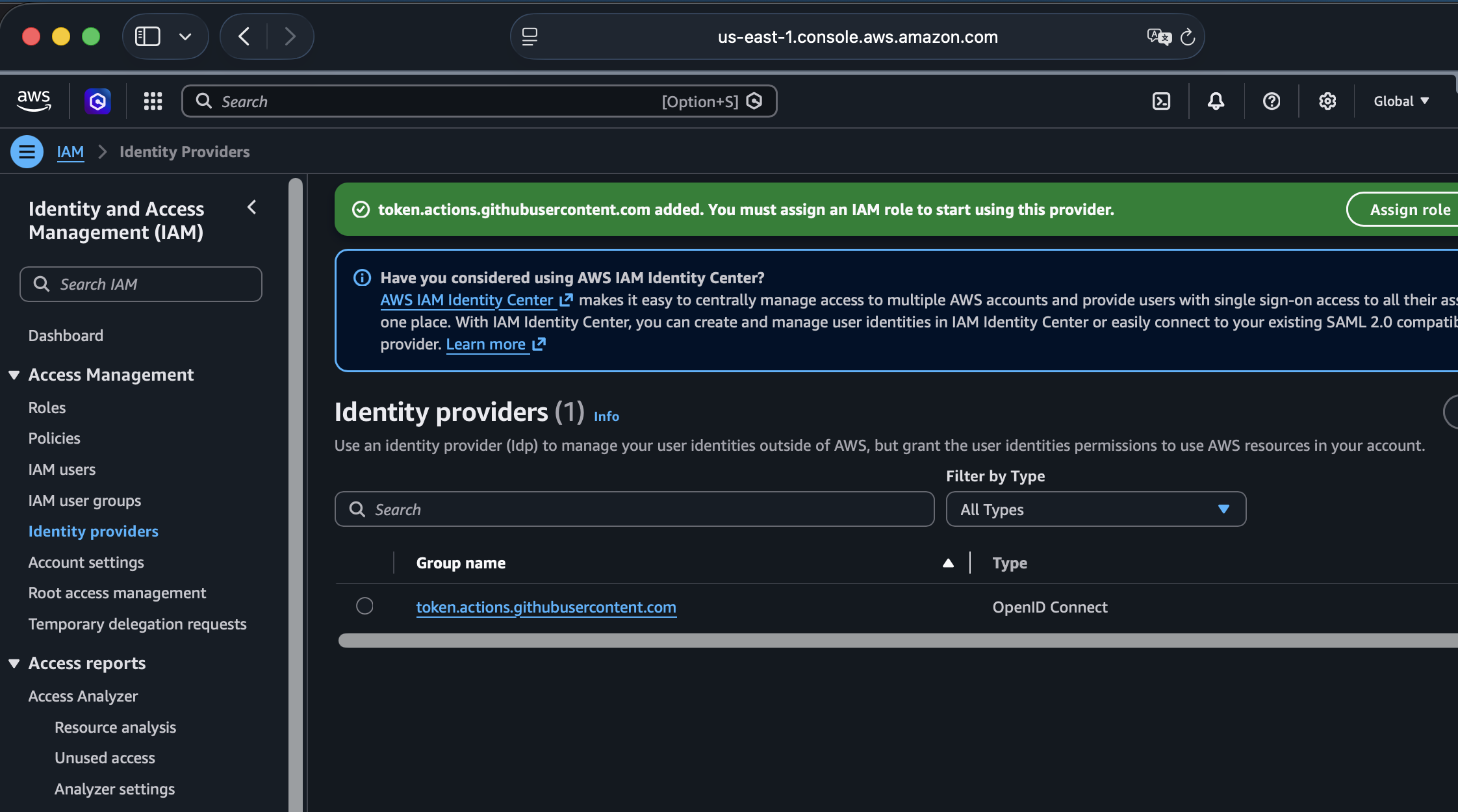Focus the identity providers Search field
1458x812 pixels.
[634, 509]
